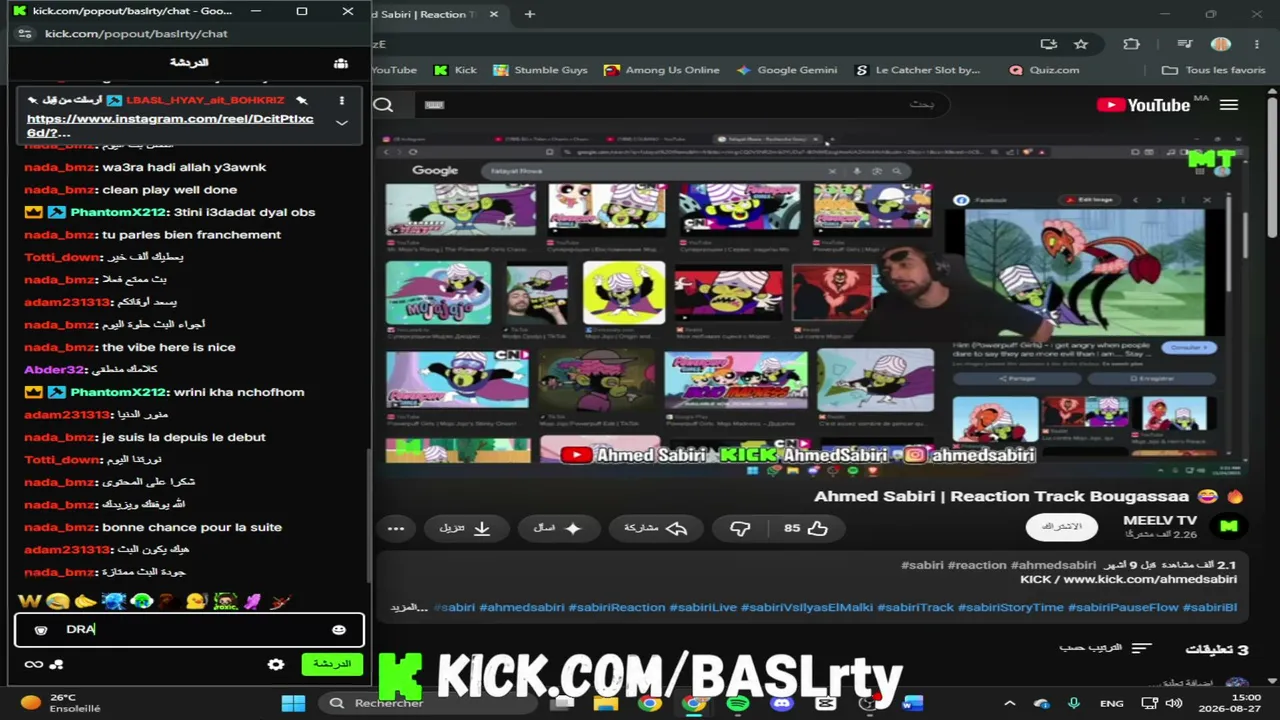This screenshot has height=720, width=1280.
Task: Open pinned message three-dot options
Action: tap(342, 100)
